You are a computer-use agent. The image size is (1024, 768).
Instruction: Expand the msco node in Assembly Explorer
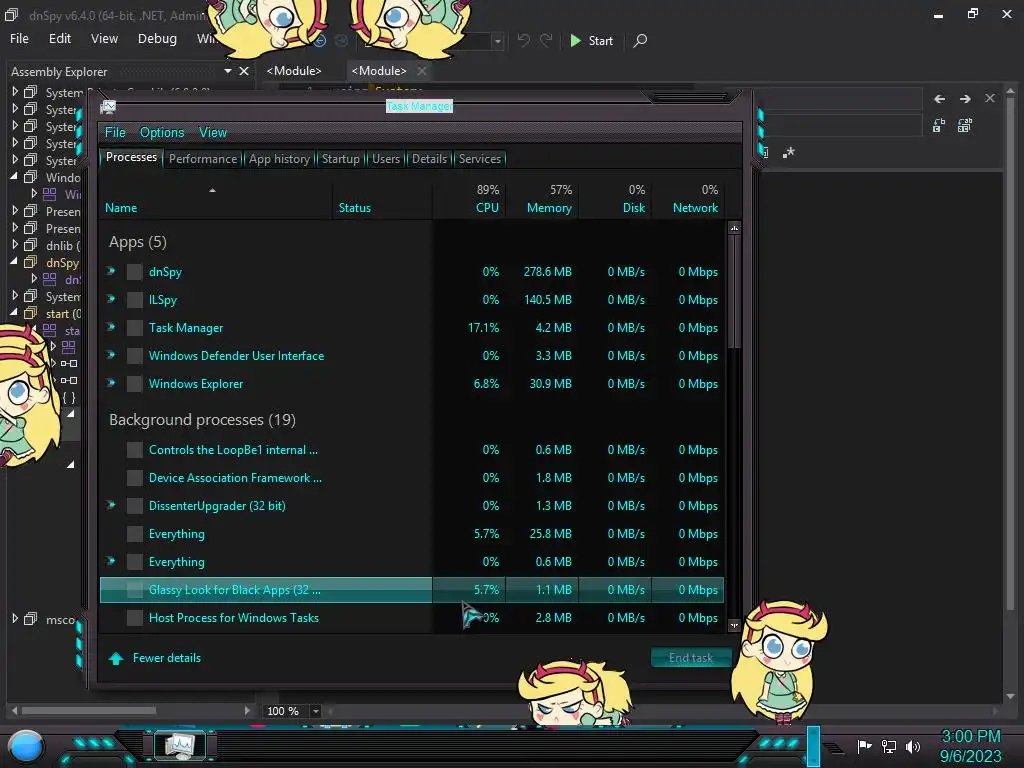pos(14,618)
